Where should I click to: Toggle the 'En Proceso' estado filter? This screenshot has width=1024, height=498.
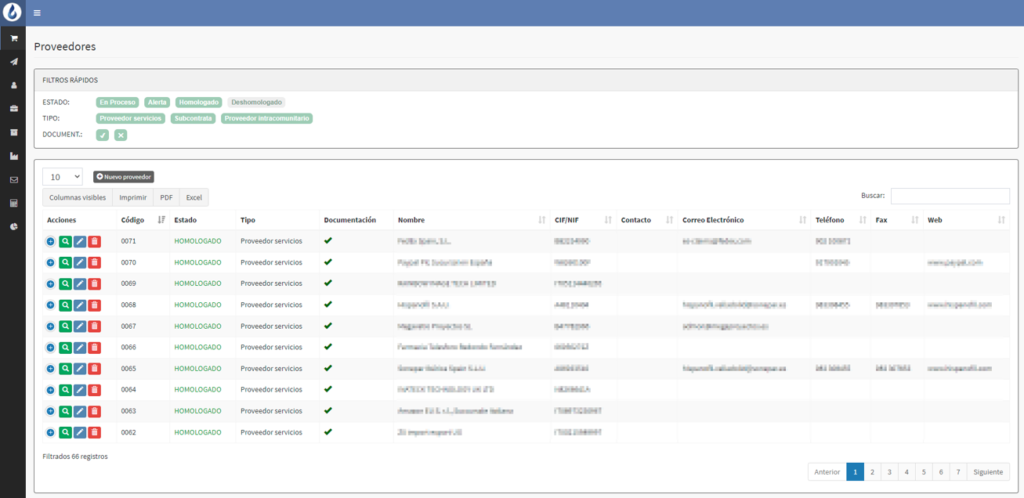pyautogui.click(x=118, y=102)
